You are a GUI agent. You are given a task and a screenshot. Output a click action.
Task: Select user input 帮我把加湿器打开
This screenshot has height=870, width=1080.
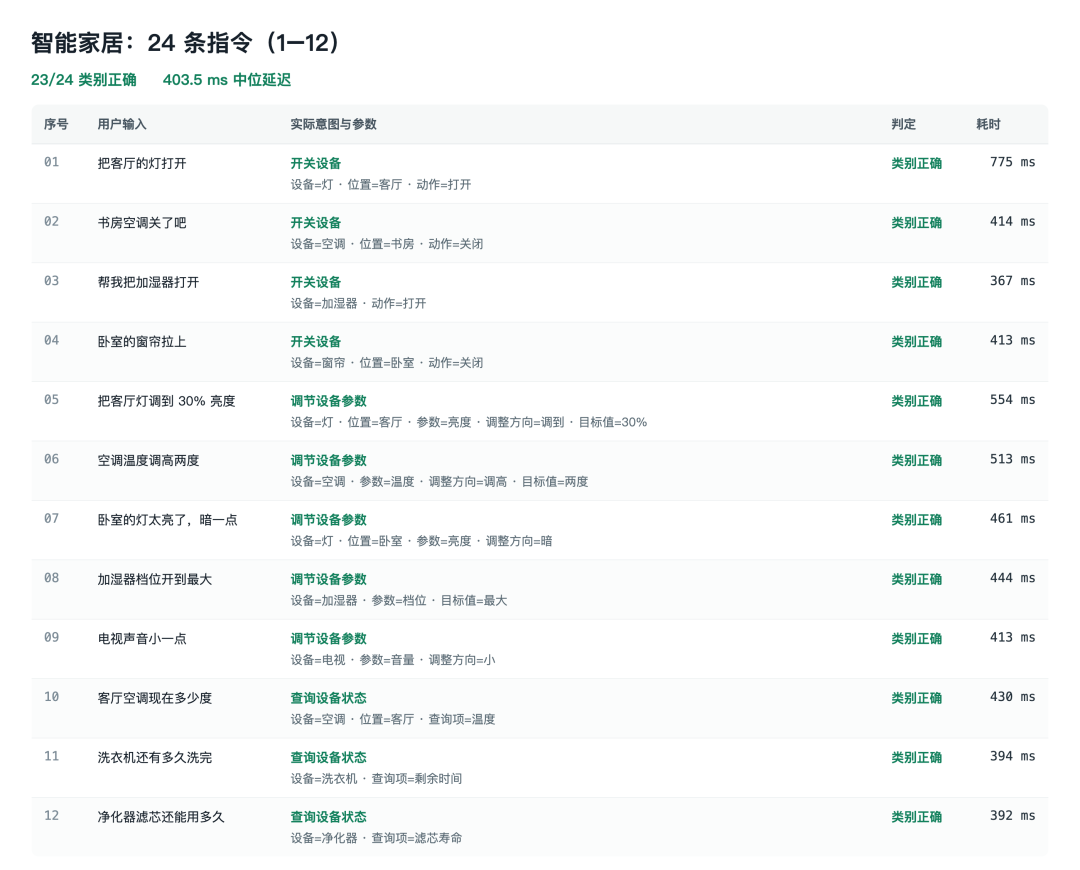(148, 282)
